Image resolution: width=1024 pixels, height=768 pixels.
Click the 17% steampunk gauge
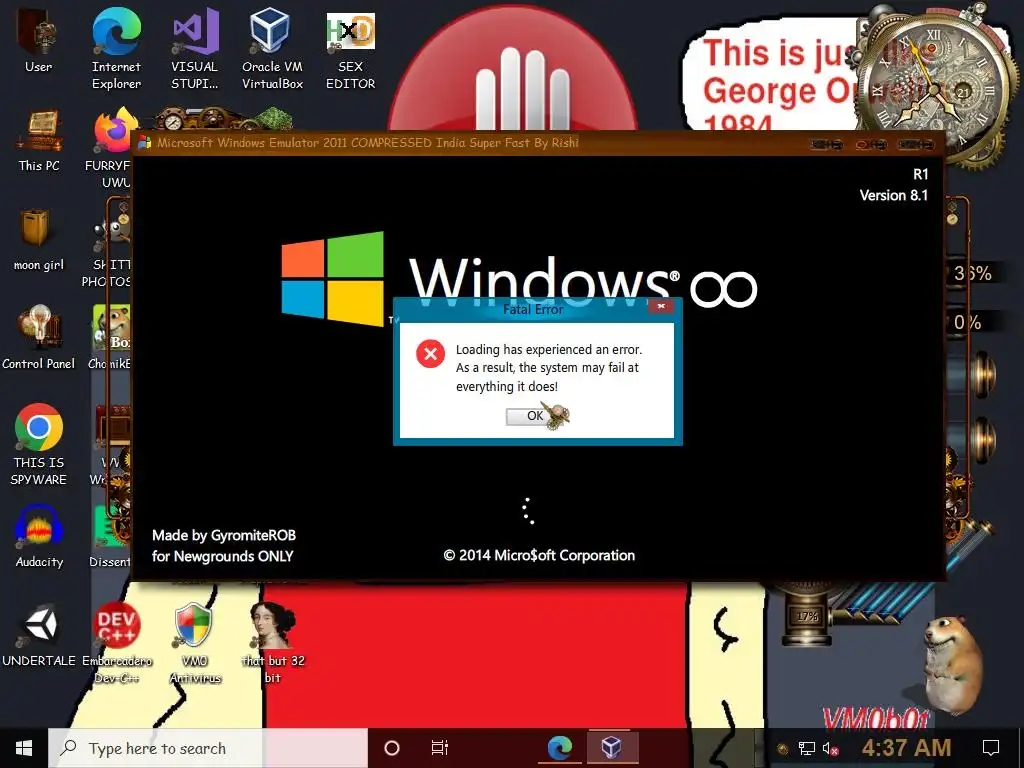807,616
